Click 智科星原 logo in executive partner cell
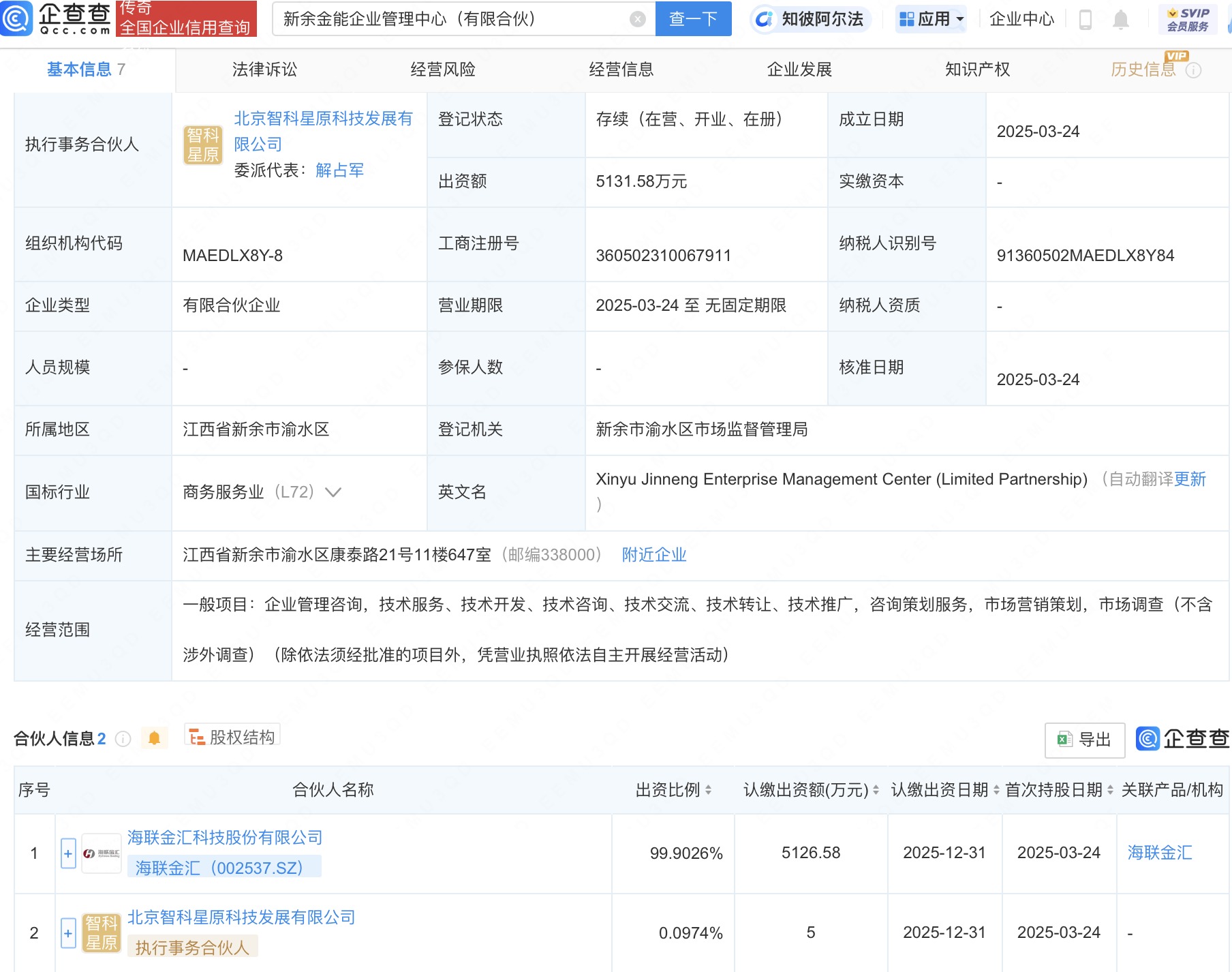Image resolution: width=1232 pixels, height=972 pixels. point(203,145)
